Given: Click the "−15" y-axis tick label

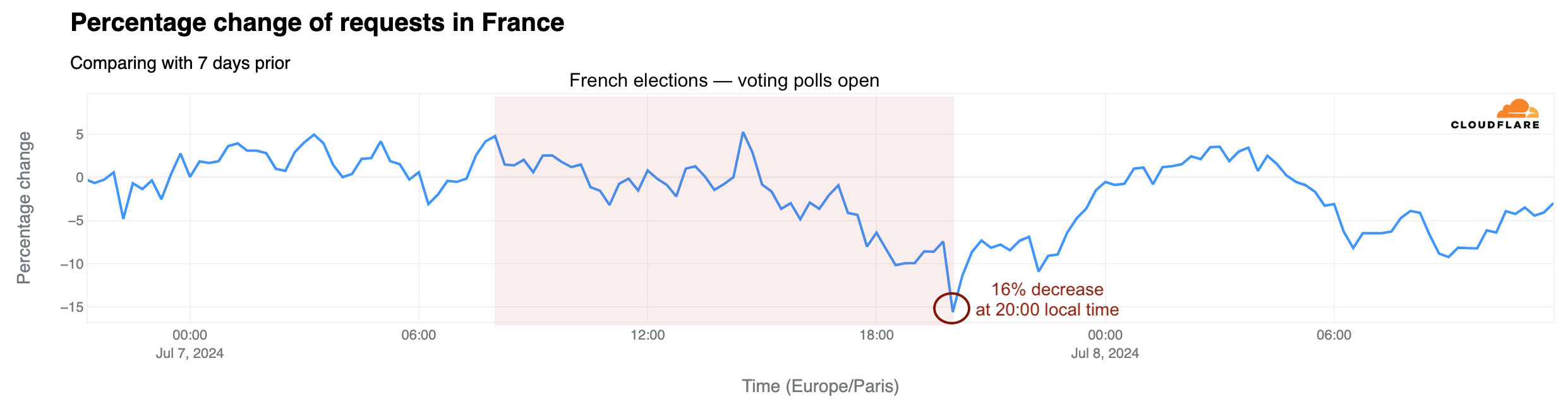Looking at the screenshot, I should point(71,307).
